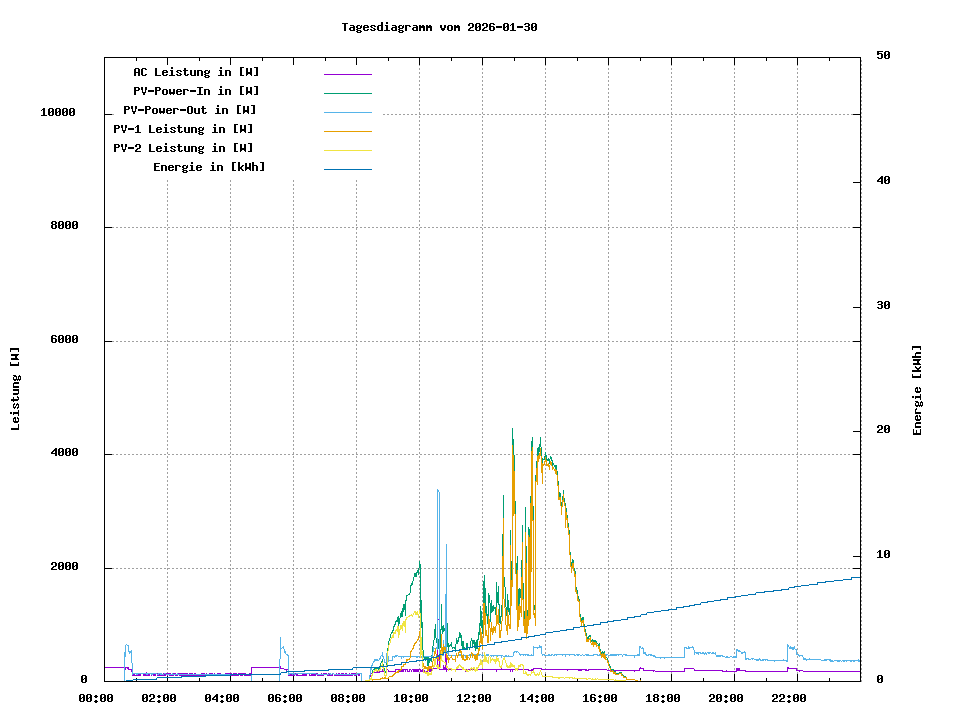Select the PV-Power-In in [W] legend label
This screenshot has height=720, width=960.
[x=196, y=91]
